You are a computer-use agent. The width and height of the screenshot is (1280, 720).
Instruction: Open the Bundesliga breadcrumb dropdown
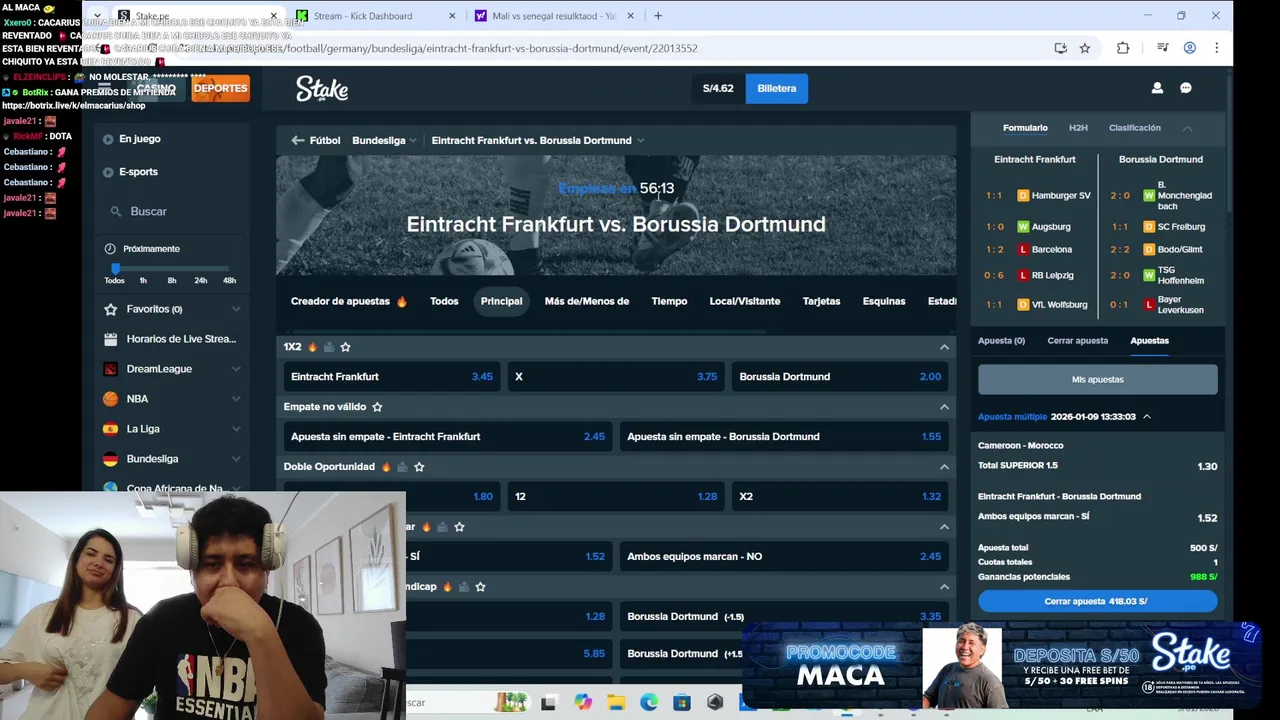384,140
